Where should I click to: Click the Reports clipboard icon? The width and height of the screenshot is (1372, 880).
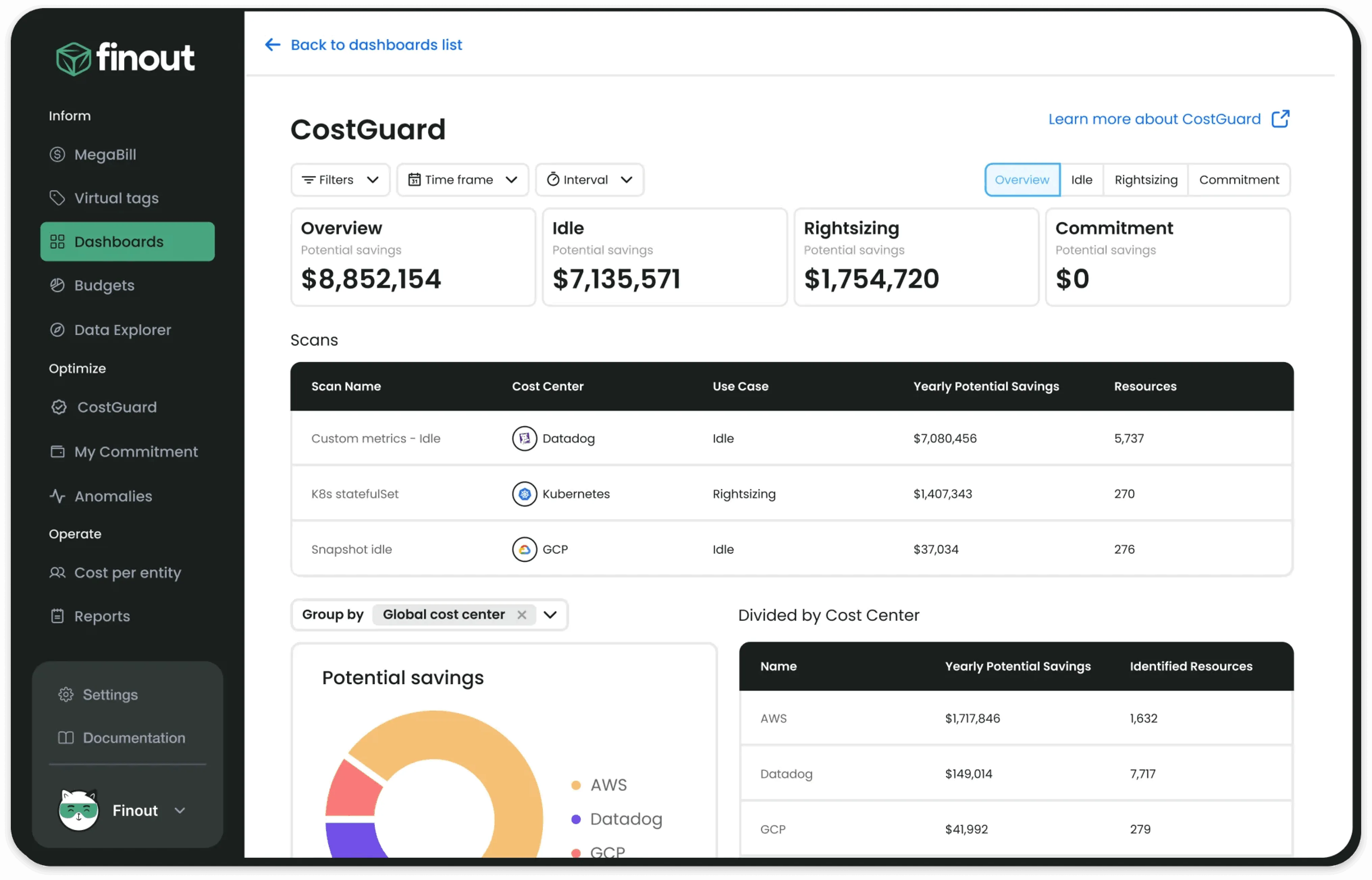click(x=57, y=616)
